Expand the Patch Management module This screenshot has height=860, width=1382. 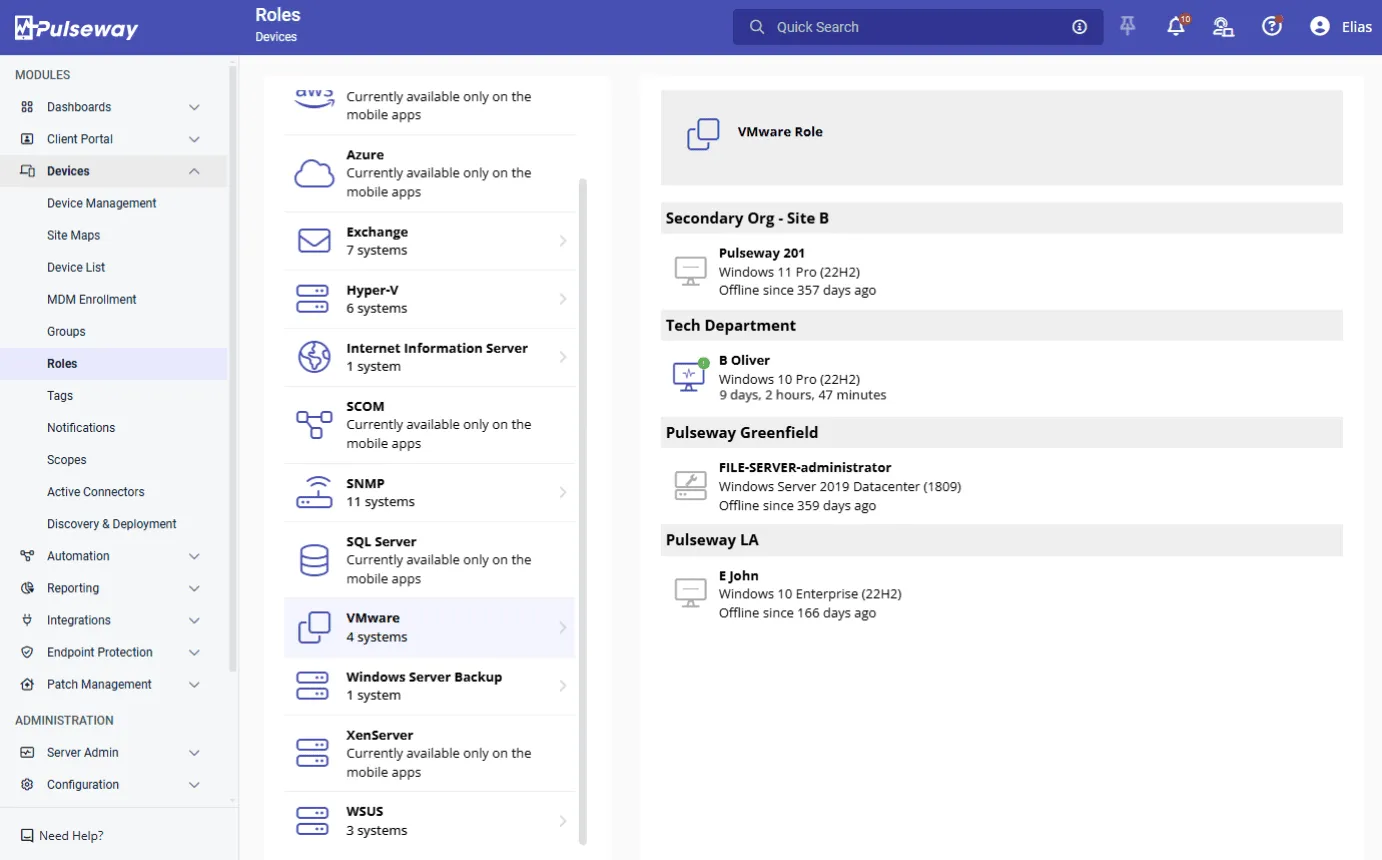194,684
